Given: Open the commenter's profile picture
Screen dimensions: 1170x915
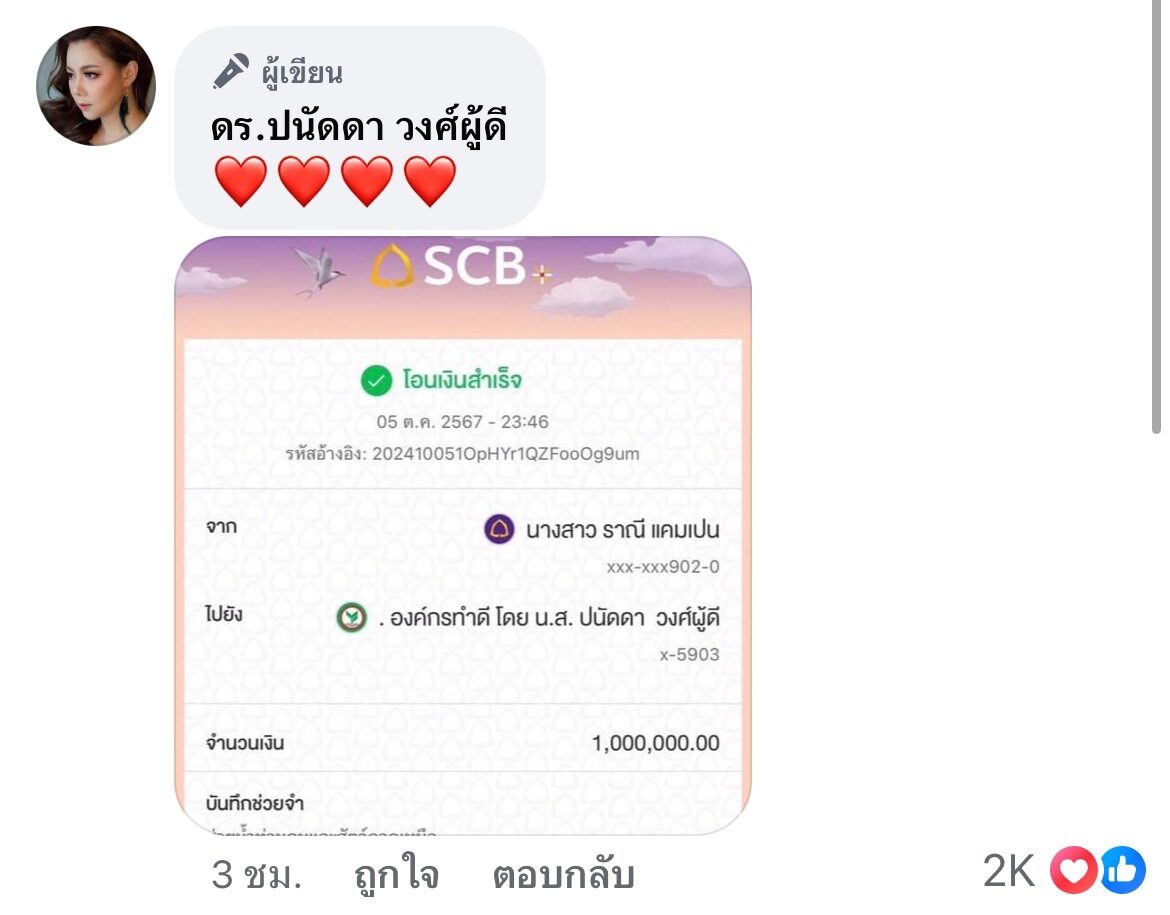Looking at the screenshot, I should 96,86.
